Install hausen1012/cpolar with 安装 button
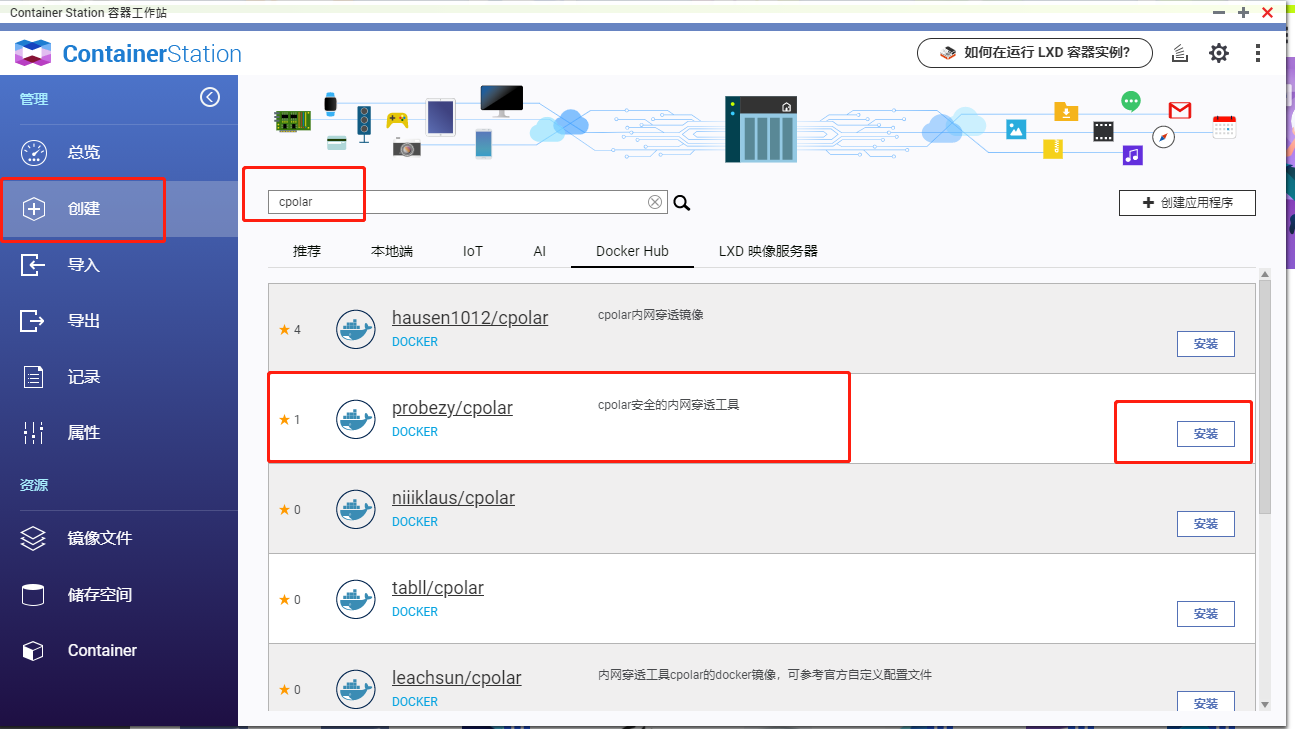1295x729 pixels. (x=1206, y=344)
